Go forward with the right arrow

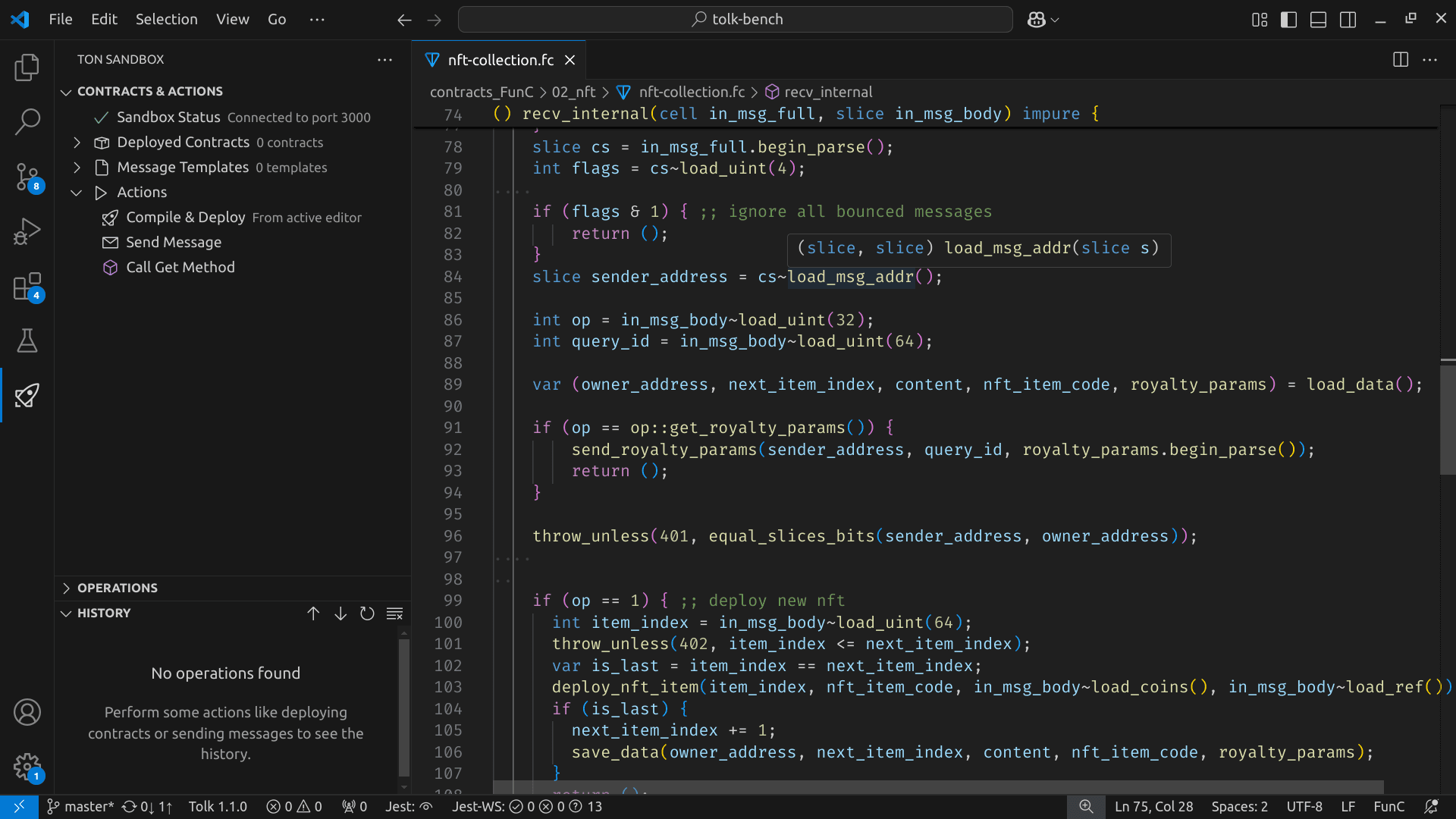[x=435, y=20]
